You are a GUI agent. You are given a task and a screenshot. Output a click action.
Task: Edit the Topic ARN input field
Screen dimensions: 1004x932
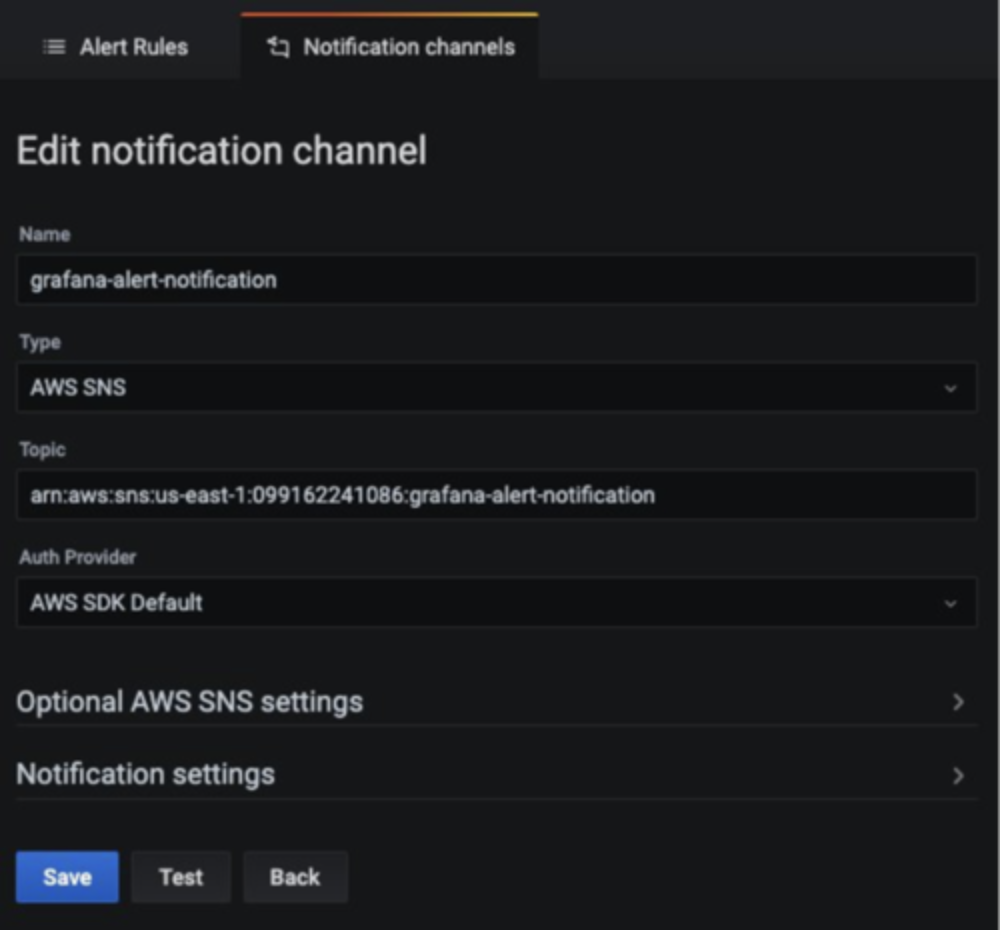coord(497,495)
